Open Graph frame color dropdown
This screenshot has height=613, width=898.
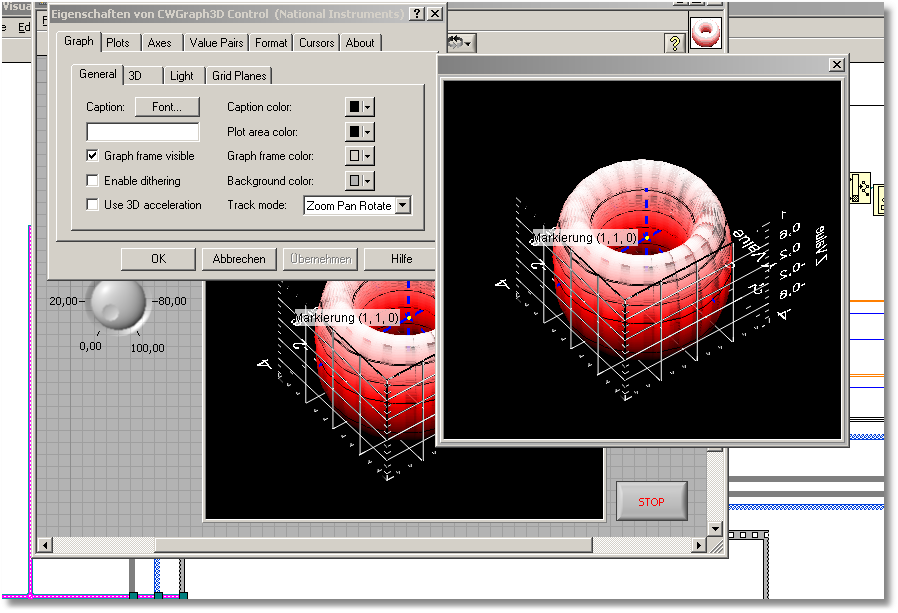pyautogui.click(x=360, y=156)
